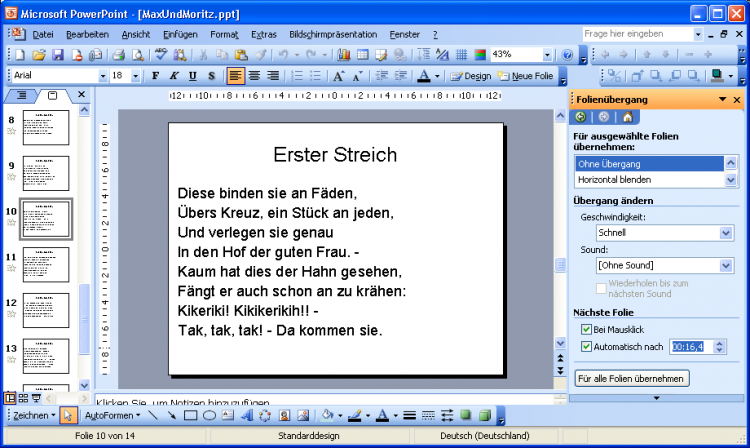Select the rectangle shape tool
Image resolution: width=750 pixels, height=448 pixels.
coord(190,415)
